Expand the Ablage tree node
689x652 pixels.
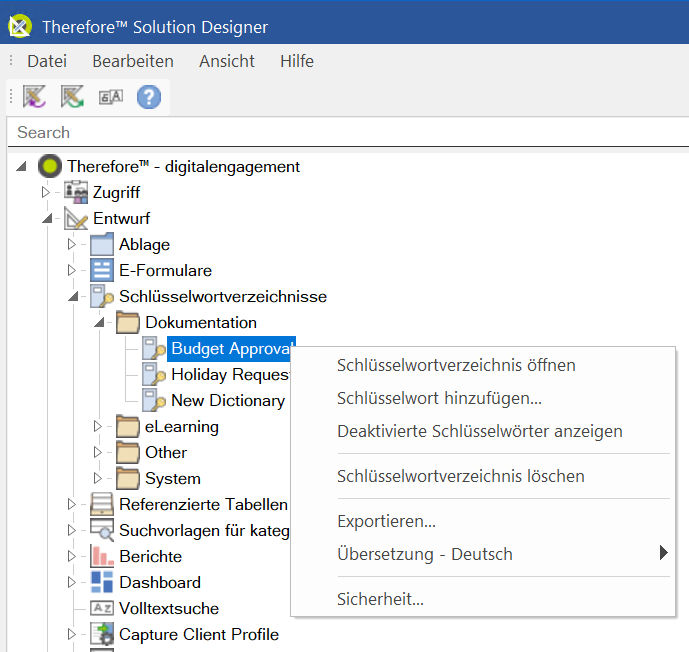click(72, 244)
